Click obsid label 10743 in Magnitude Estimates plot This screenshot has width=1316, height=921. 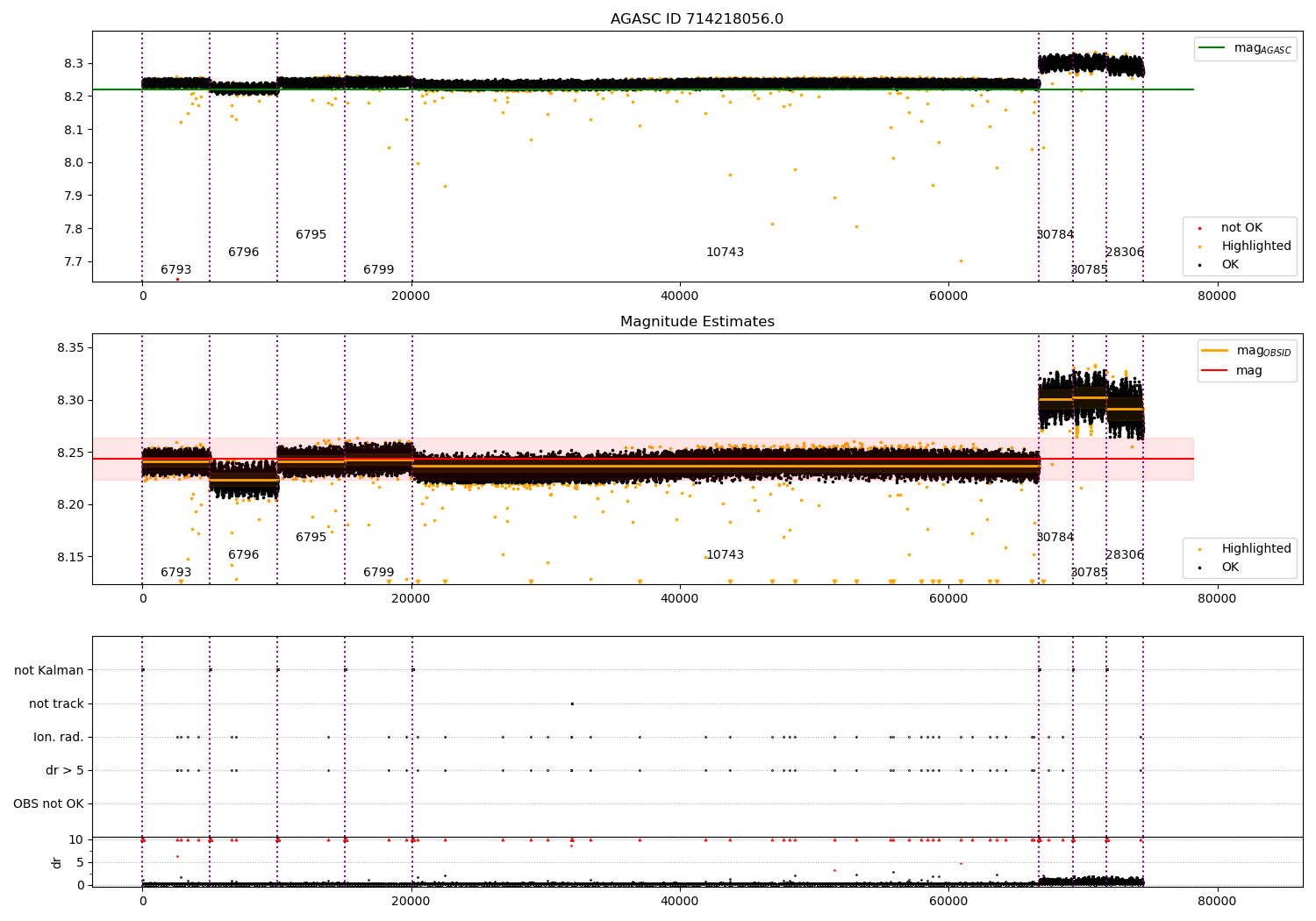click(x=725, y=555)
